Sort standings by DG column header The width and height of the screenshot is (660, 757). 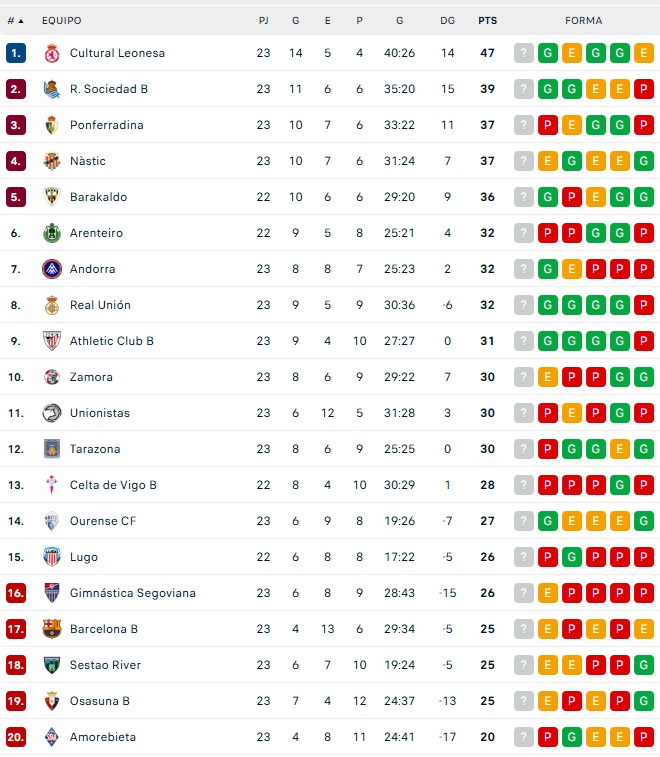coord(447,20)
